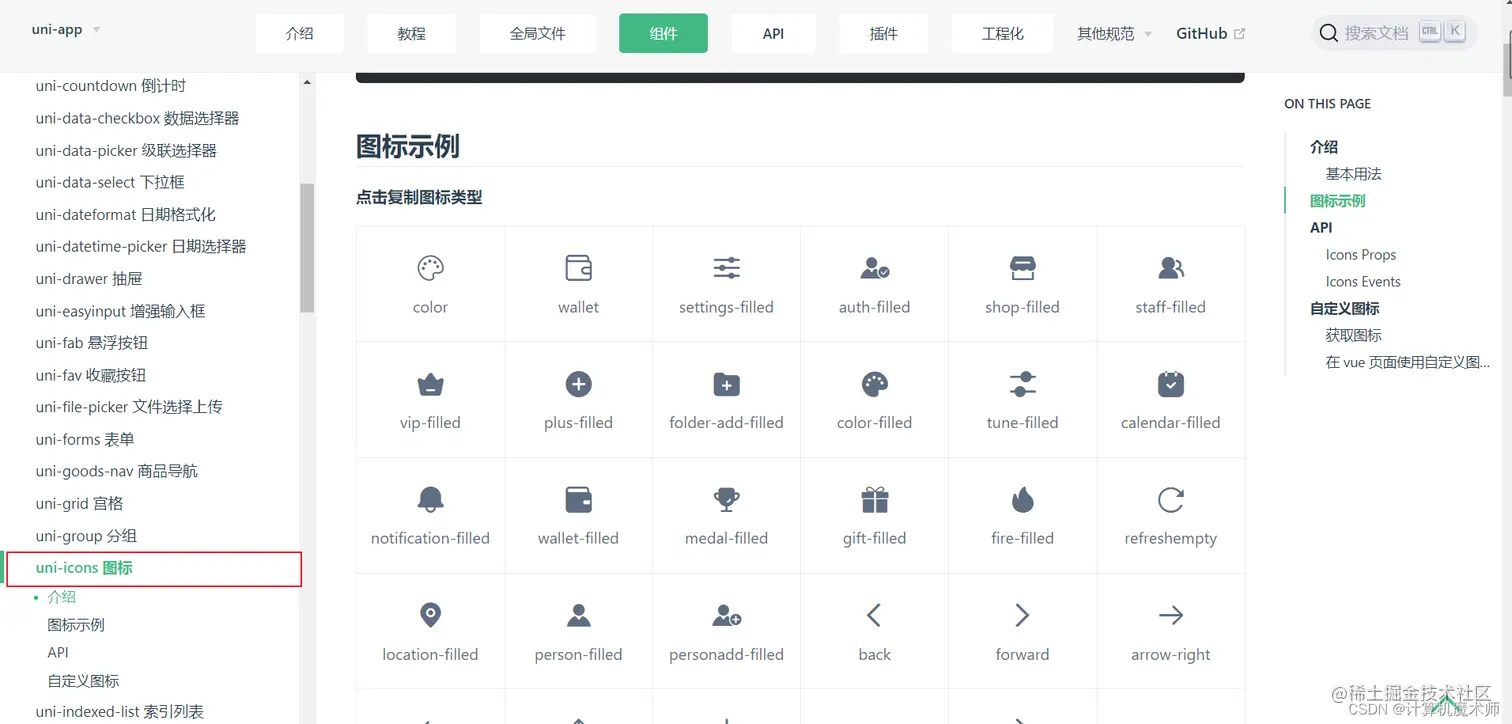Expand the 其他规范 dropdown menu
Viewport: 1512px width, 724px height.
pos(1114,33)
